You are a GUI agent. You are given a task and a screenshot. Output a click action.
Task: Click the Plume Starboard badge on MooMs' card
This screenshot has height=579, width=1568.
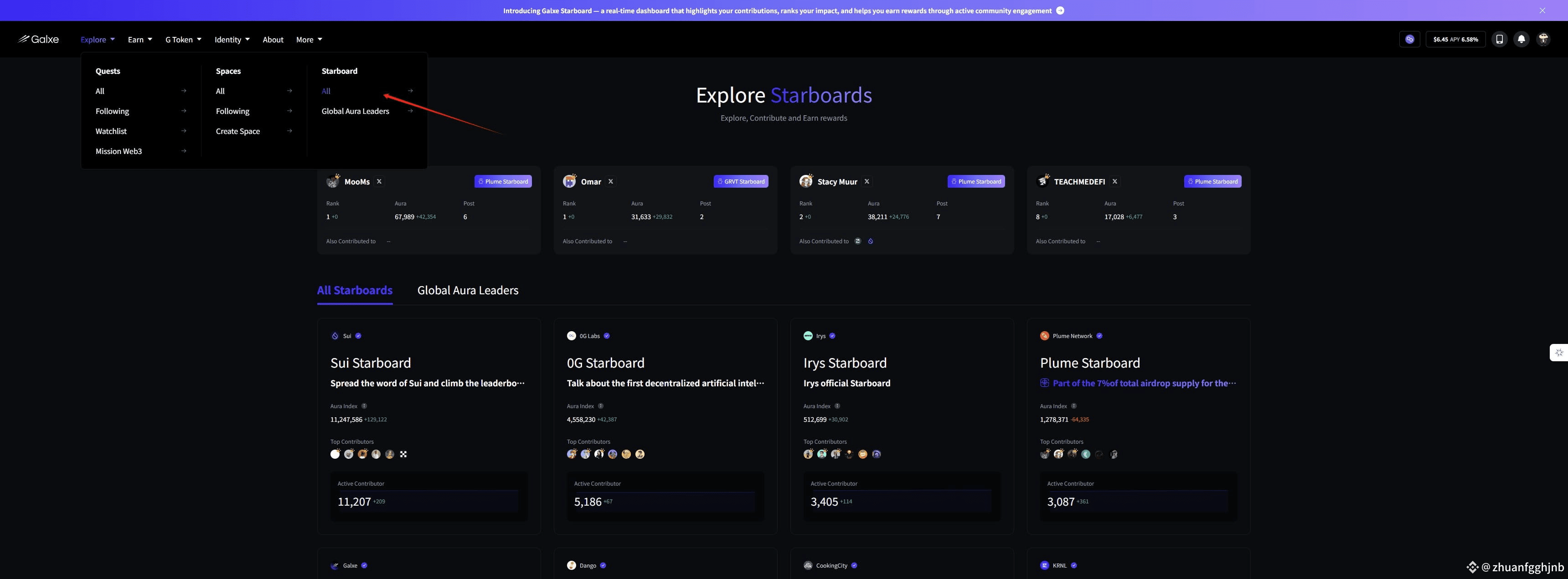pos(503,181)
